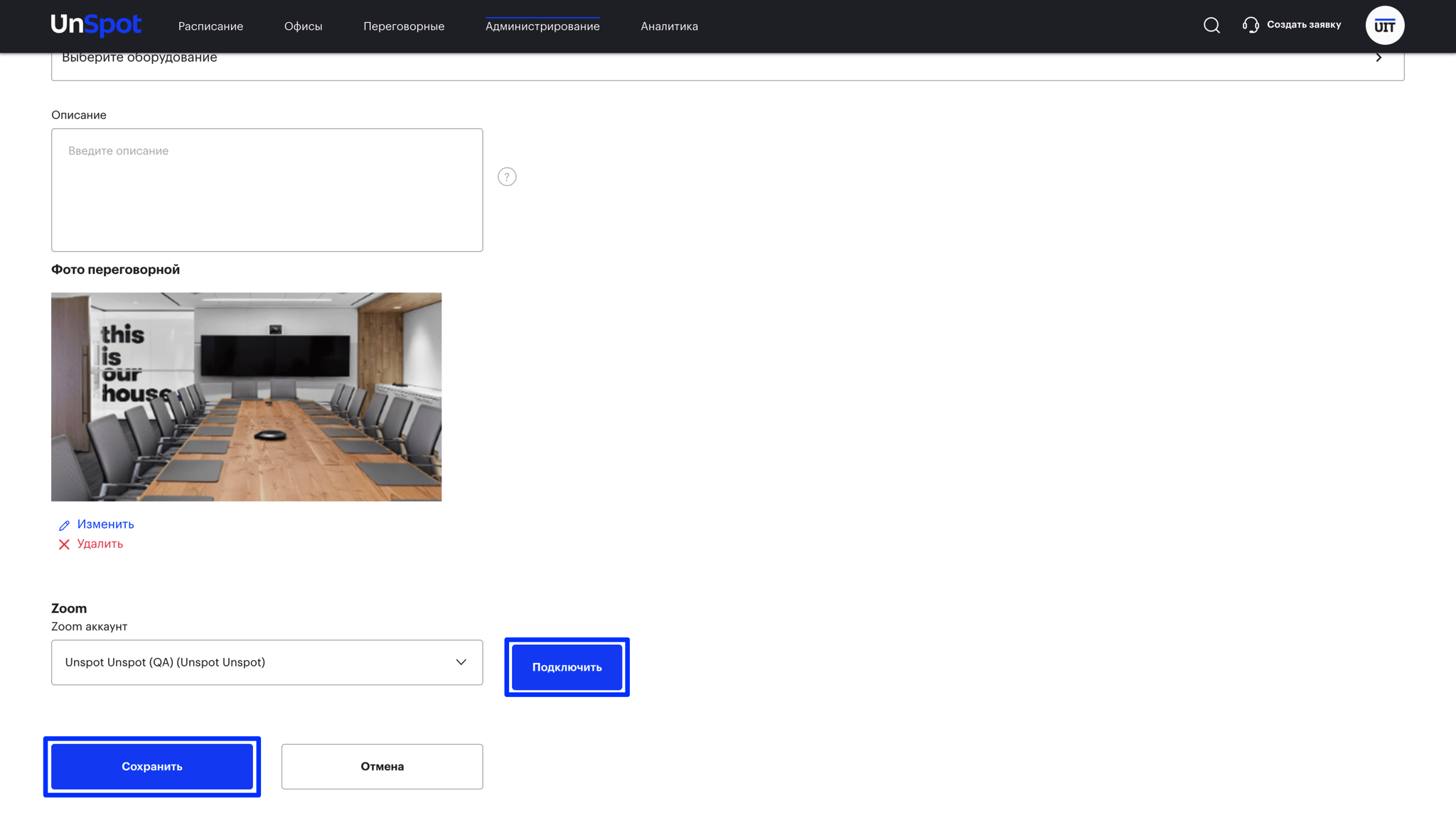Open the Аналитика section
The image size is (1456, 818).
669,26
